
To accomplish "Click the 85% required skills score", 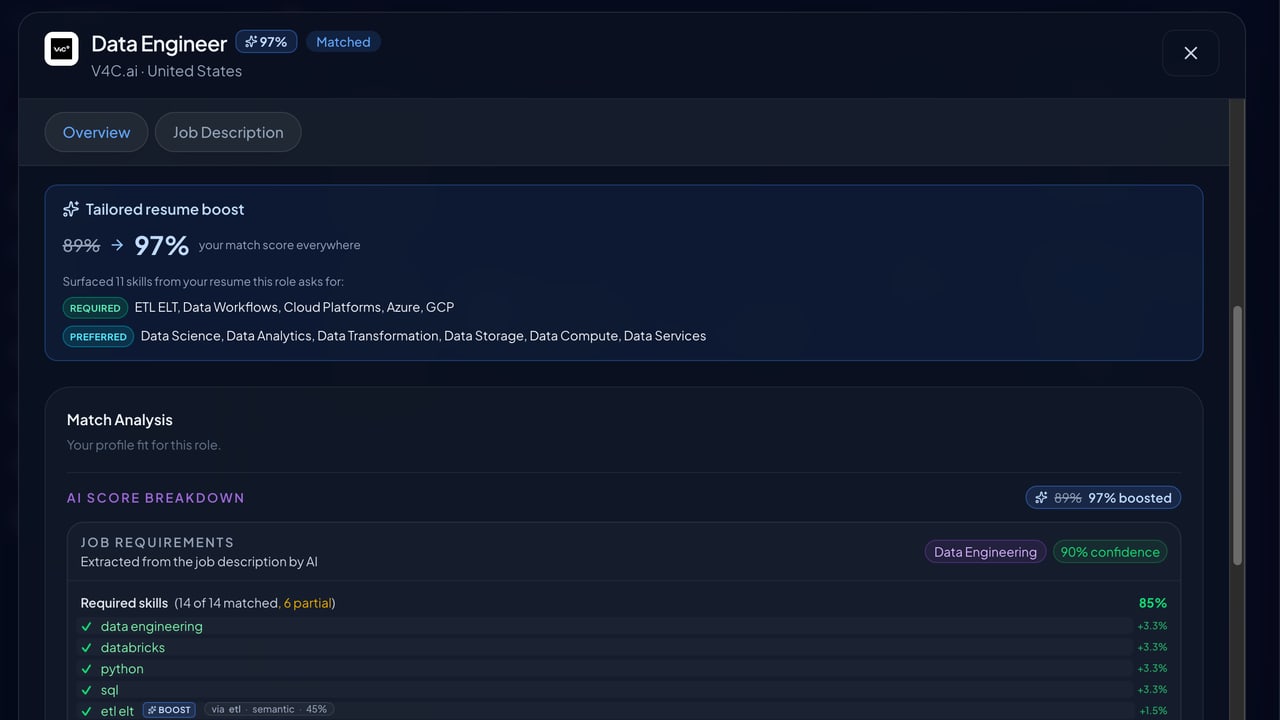I will pos(1153,603).
